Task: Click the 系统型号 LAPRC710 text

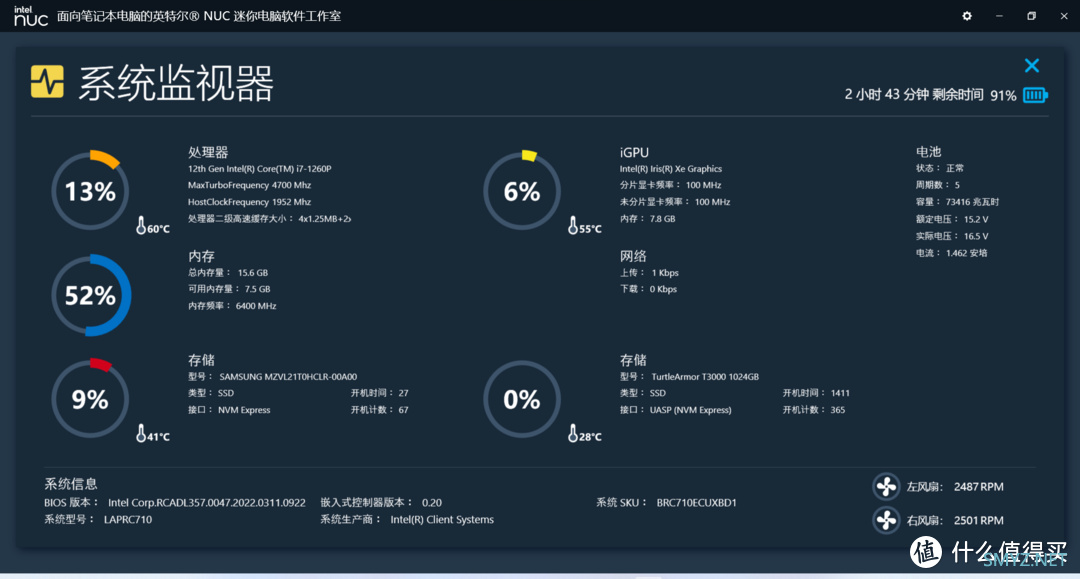Action: (x=98, y=520)
